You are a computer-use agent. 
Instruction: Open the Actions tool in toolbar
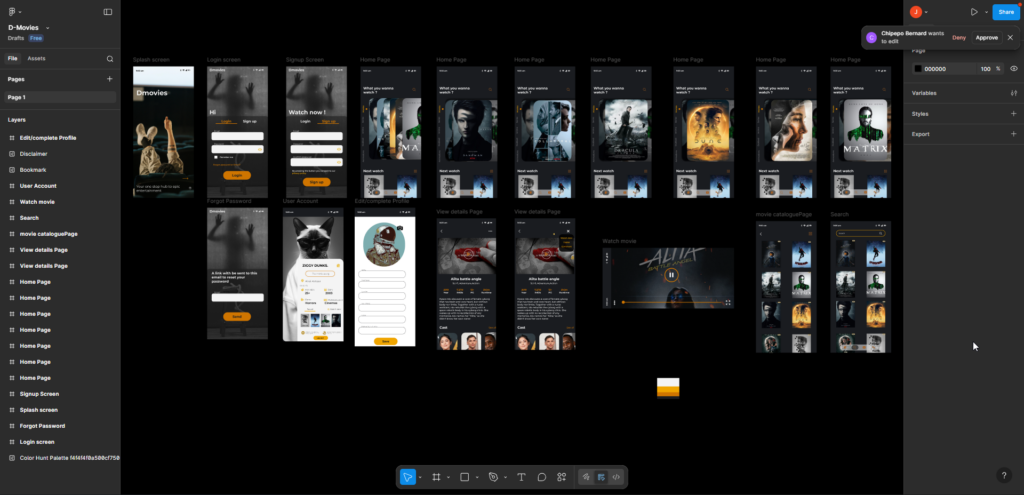pos(562,477)
